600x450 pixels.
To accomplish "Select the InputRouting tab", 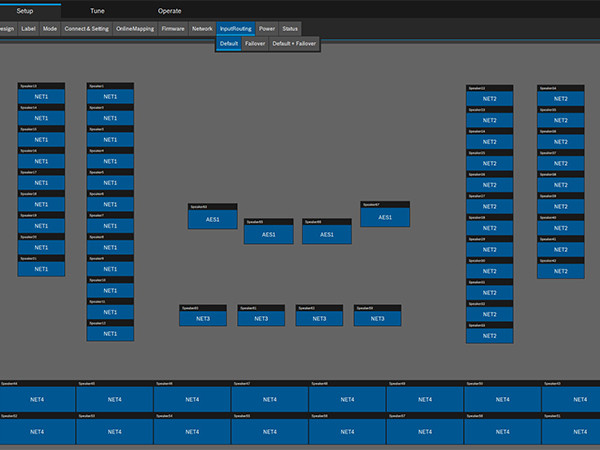I will click(236, 29).
